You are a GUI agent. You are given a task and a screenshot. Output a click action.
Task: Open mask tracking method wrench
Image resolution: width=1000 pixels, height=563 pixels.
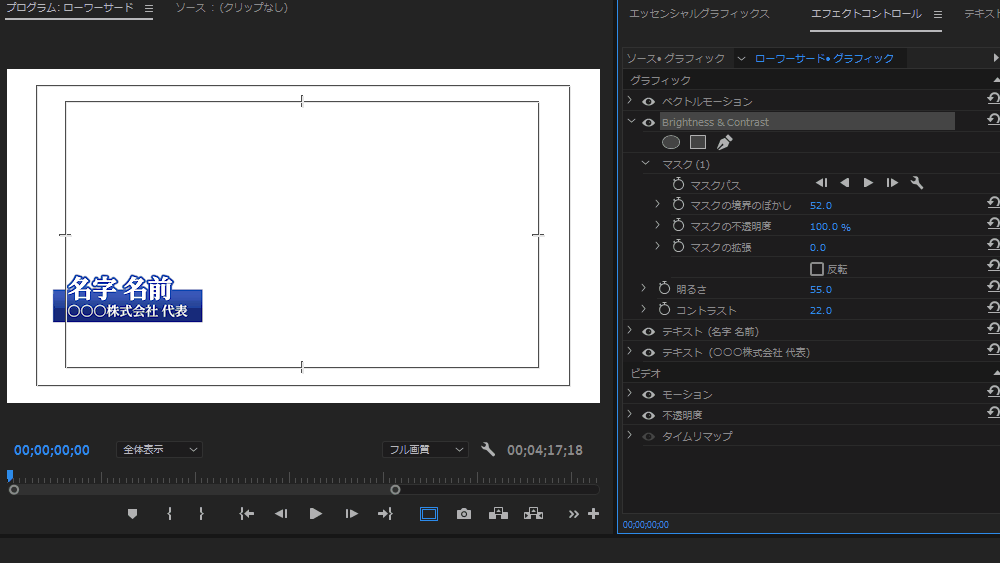click(916, 183)
